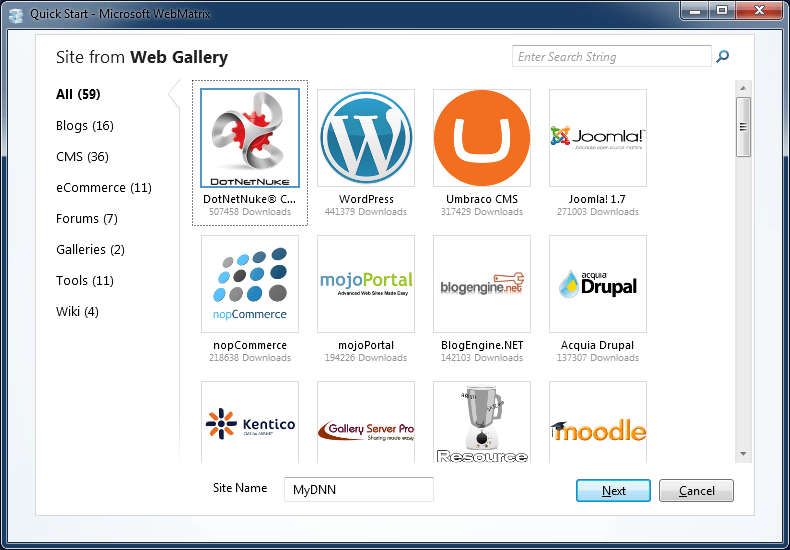
Task: Click the 'Joomla! 1.7' caption text
Action: 597,199
